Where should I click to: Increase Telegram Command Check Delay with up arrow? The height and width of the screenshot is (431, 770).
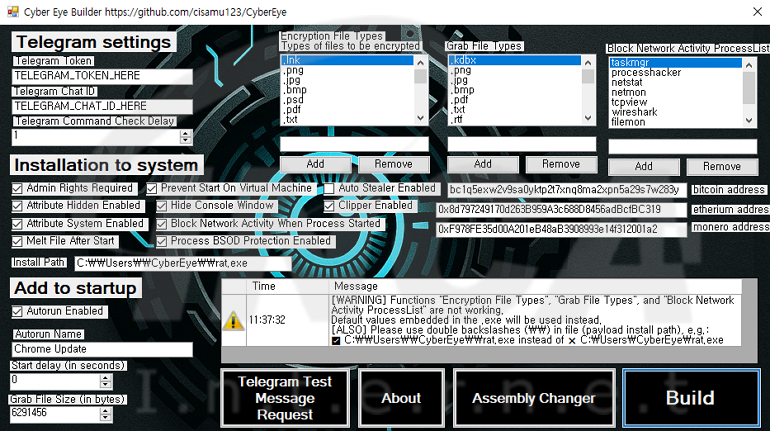(185, 133)
